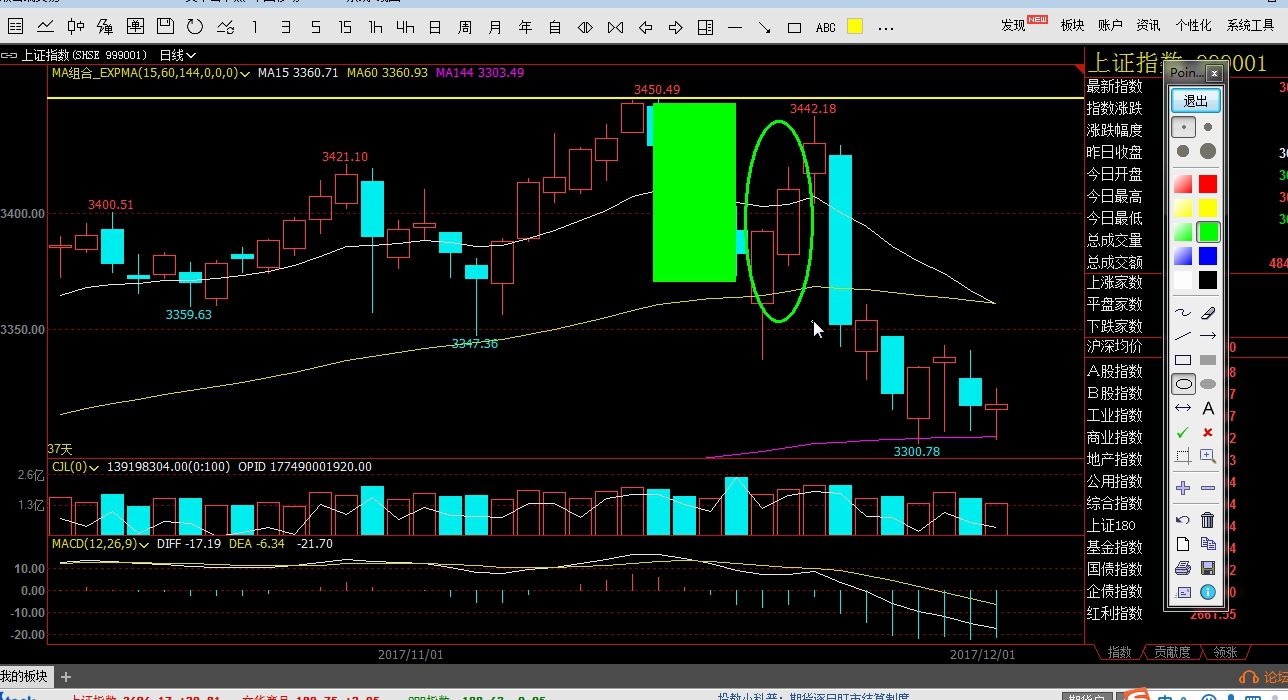
Task: Click the blue minus icon in Pointofix
Action: click(1208, 488)
